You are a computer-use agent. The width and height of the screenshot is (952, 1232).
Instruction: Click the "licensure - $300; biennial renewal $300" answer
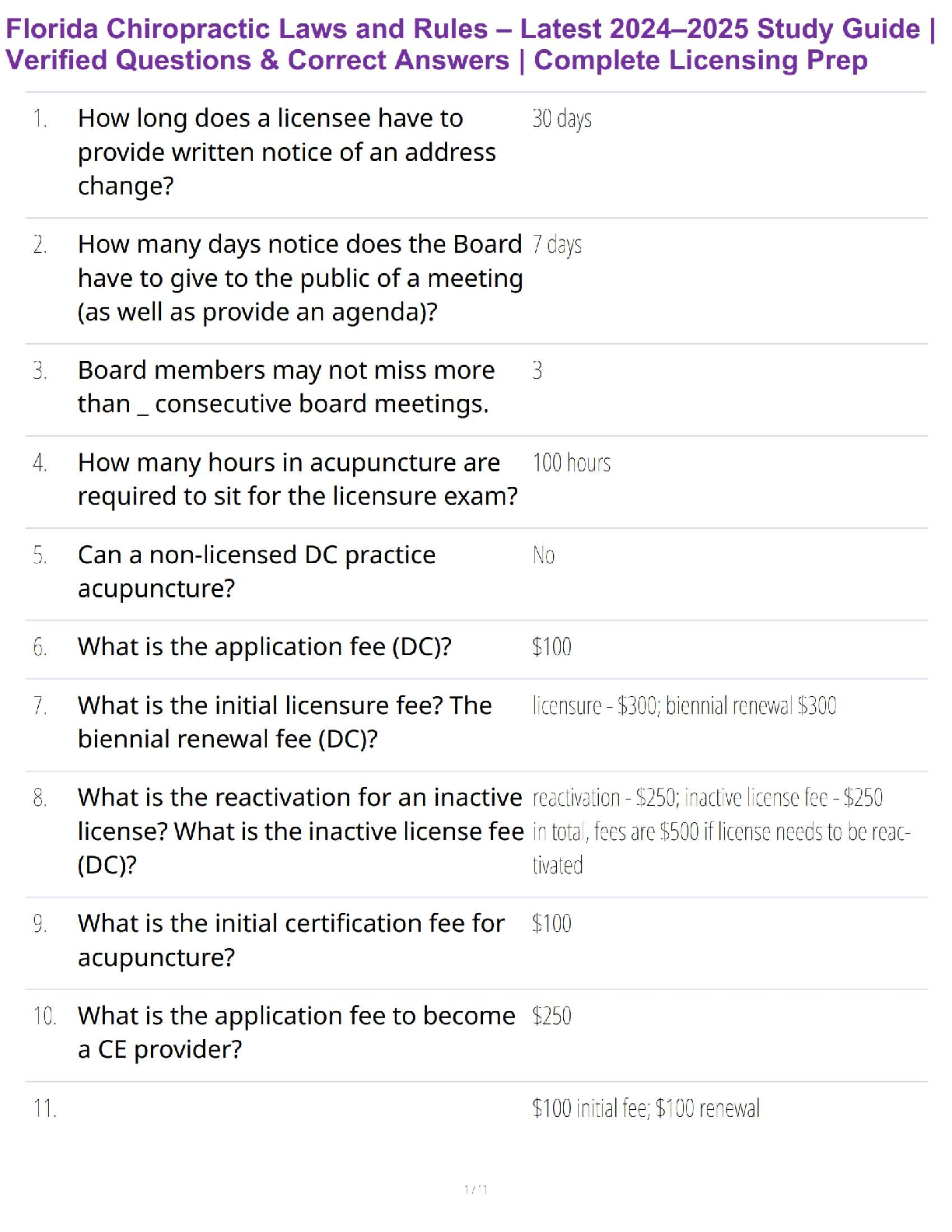[684, 706]
